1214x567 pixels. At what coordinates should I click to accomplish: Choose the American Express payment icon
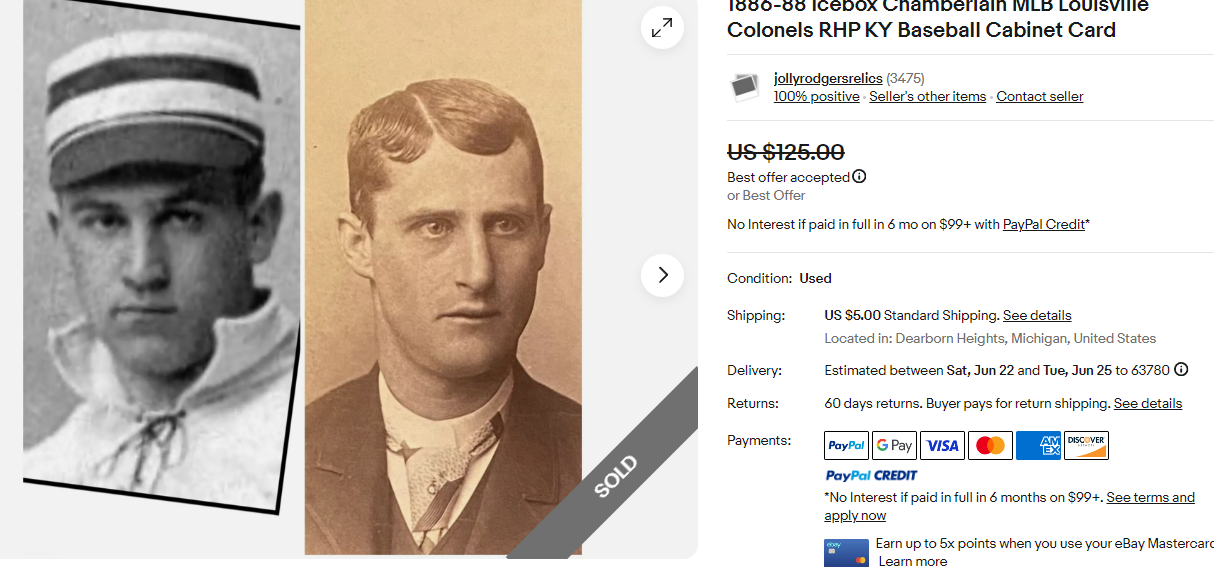1038,445
